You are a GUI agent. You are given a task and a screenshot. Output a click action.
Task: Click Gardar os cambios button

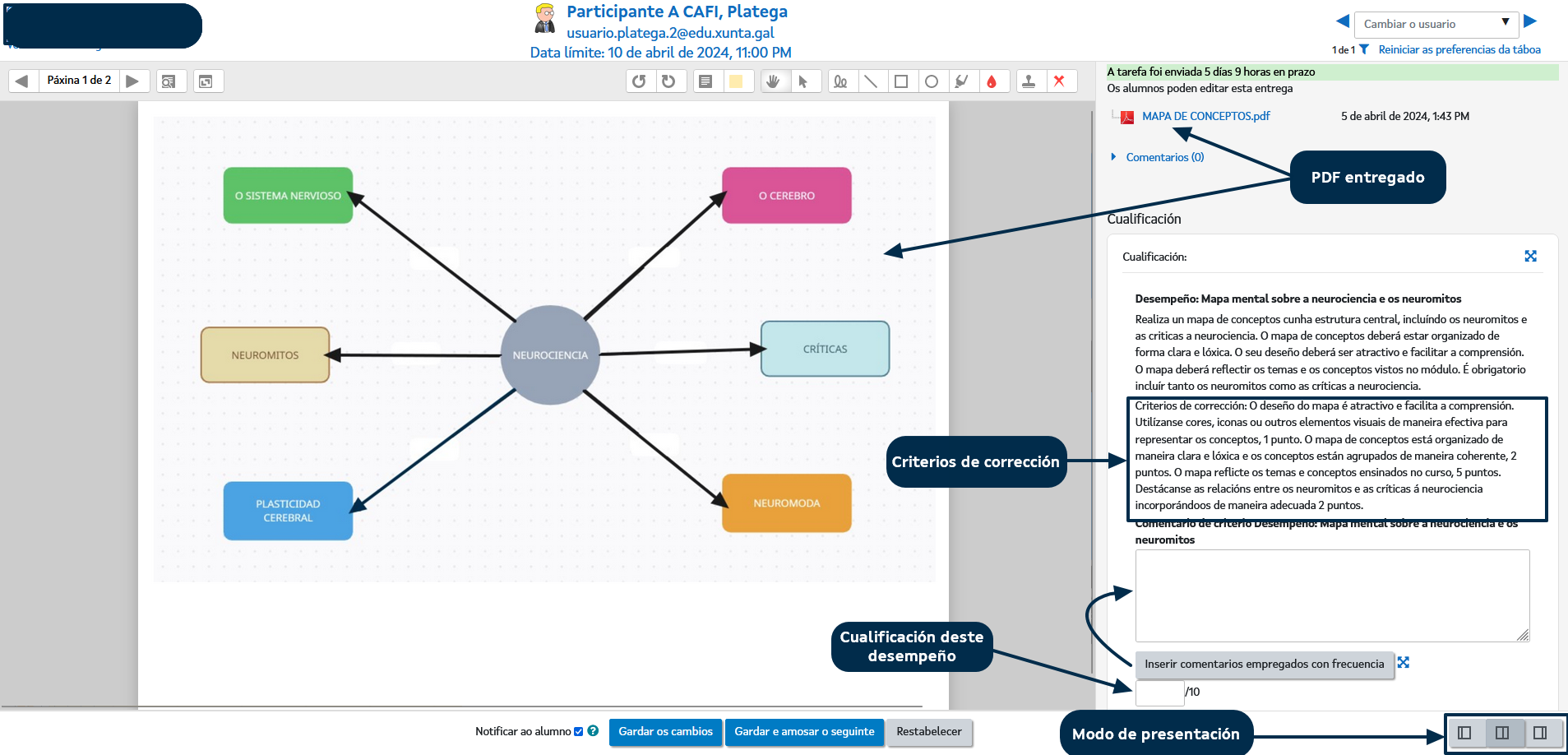pyautogui.click(x=665, y=732)
